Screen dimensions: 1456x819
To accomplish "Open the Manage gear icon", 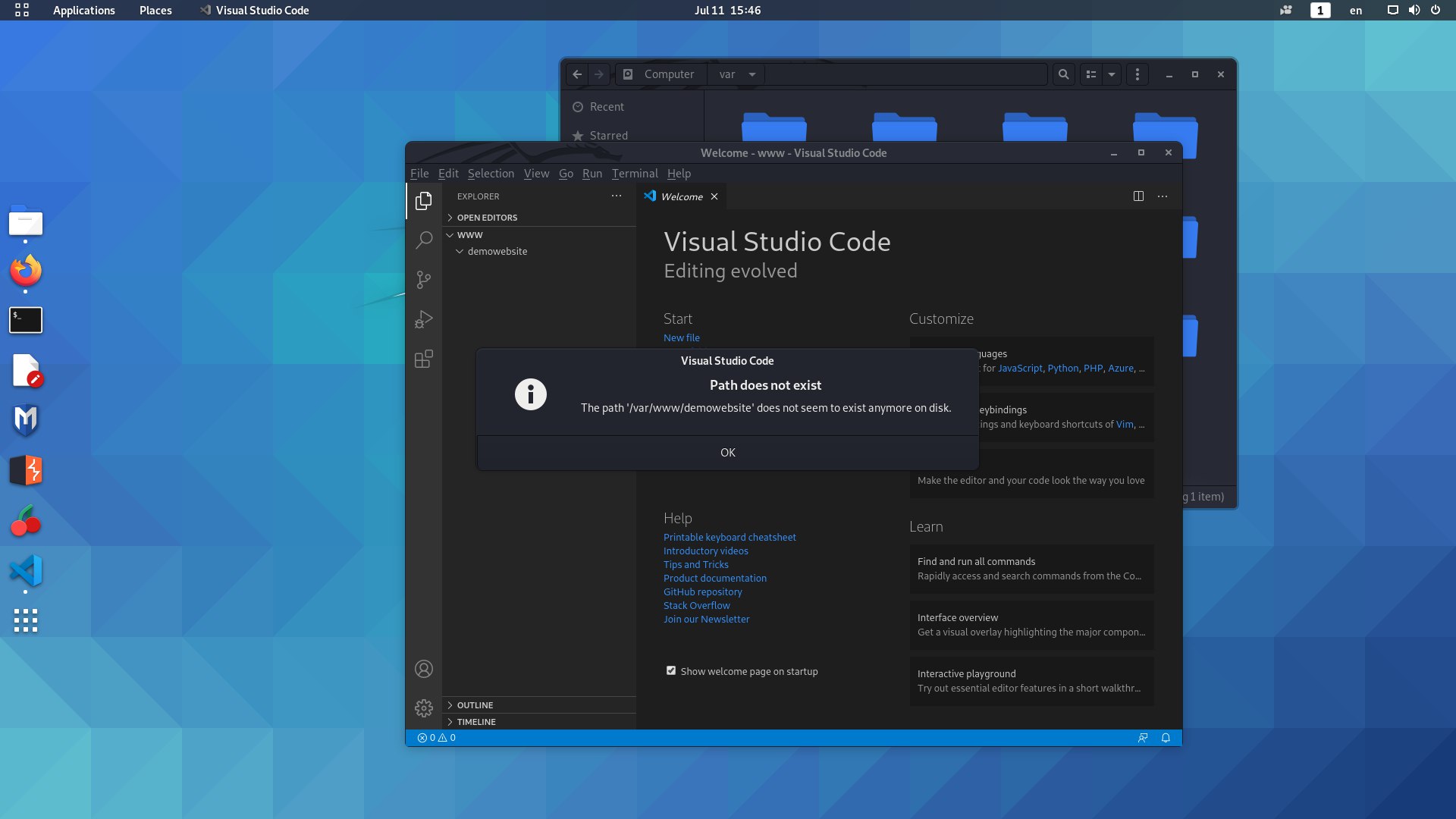I will pos(424,708).
